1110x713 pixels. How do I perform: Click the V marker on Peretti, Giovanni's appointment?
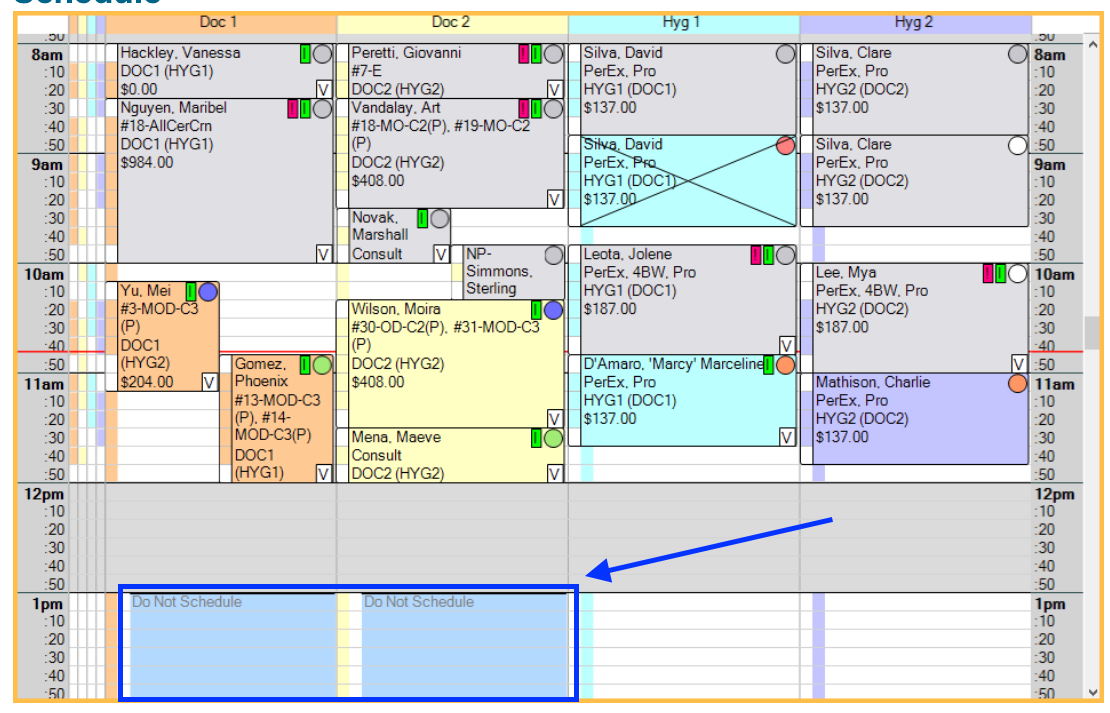pos(555,89)
